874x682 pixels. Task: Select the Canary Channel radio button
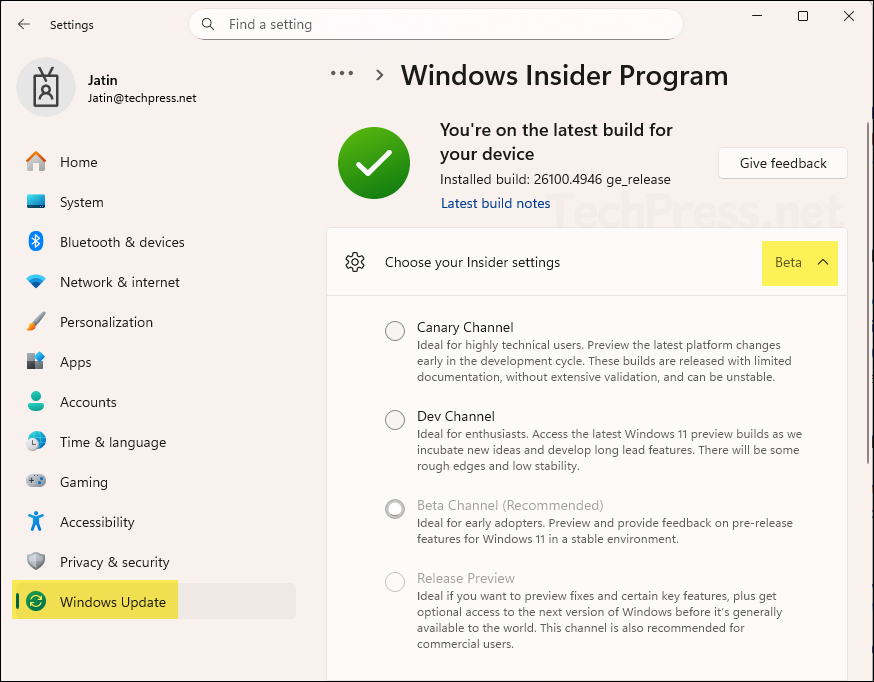(x=395, y=330)
